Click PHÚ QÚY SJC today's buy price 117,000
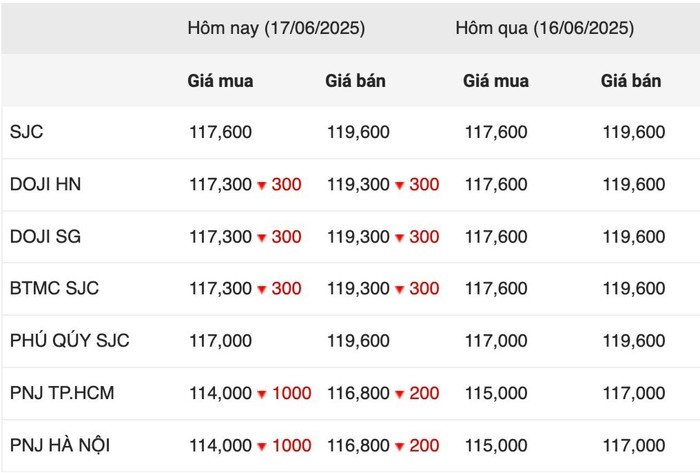 click(221, 341)
